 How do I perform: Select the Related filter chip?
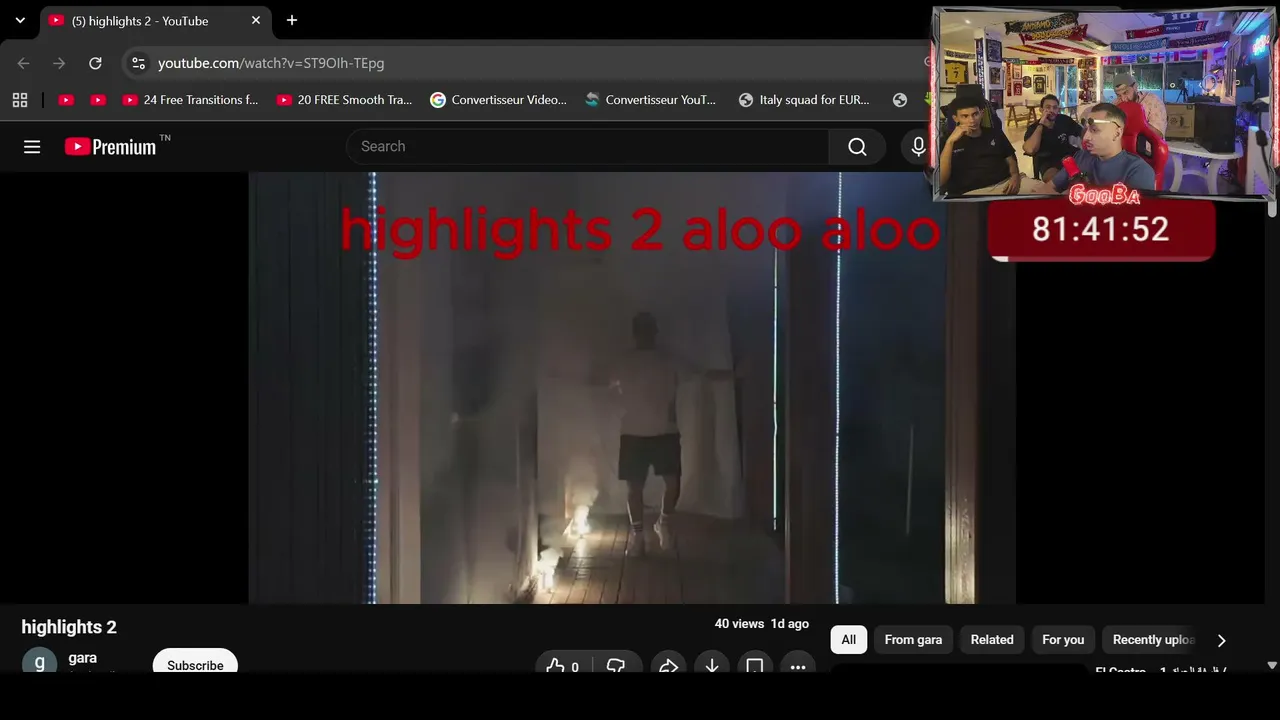coord(992,640)
